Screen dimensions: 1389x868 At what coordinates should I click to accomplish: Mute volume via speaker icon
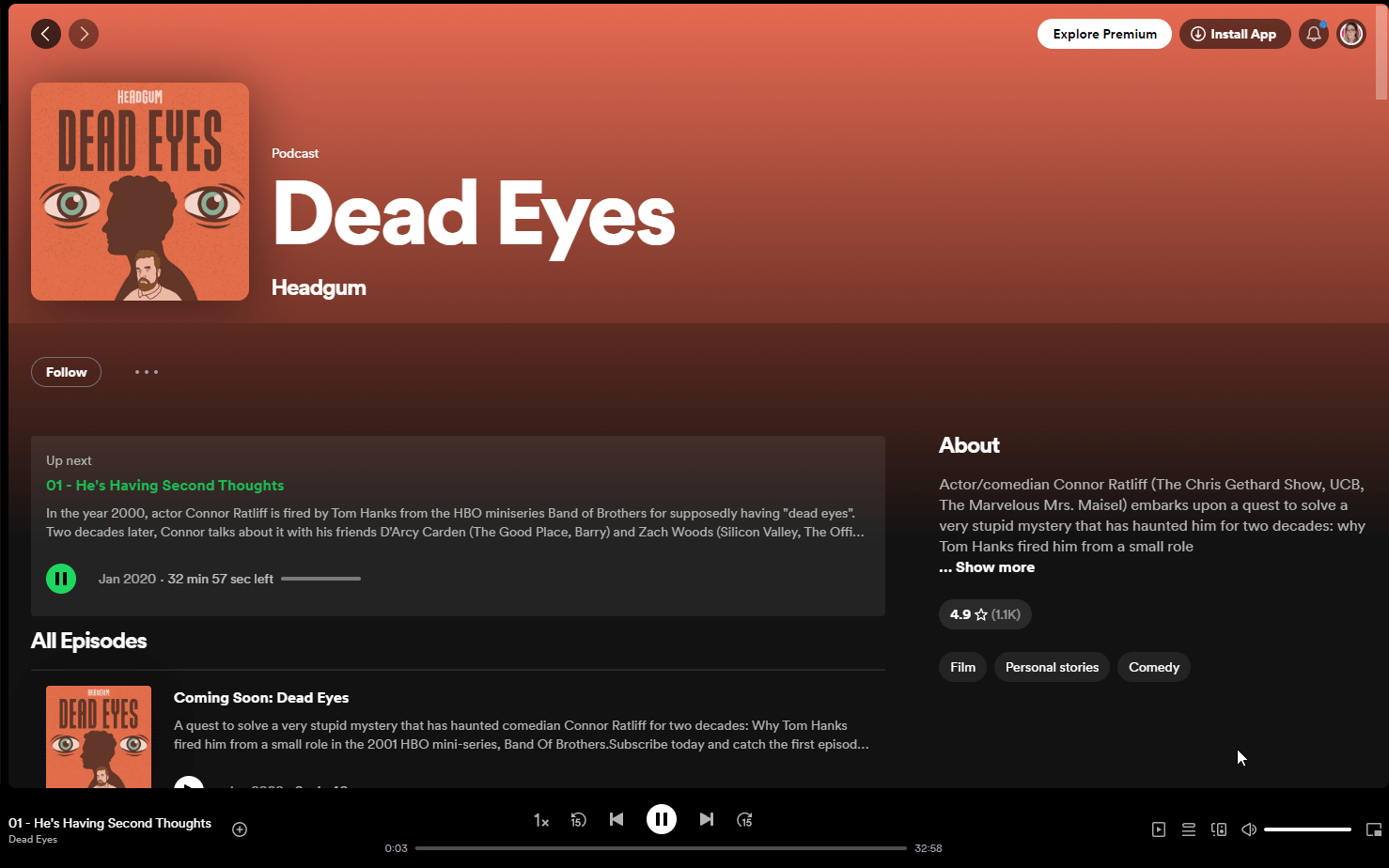(x=1249, y=829)
